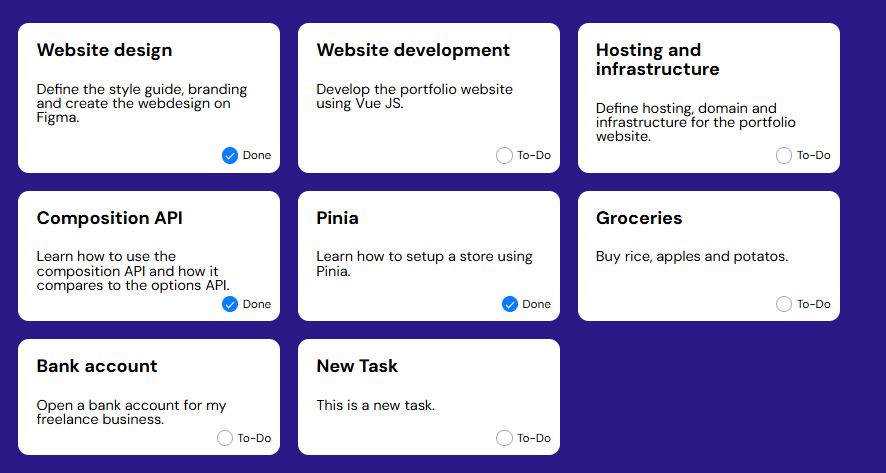886x473 pixels.
Task: Click the 'To-Do' label on Groceries card
Action: coord(814,304)
